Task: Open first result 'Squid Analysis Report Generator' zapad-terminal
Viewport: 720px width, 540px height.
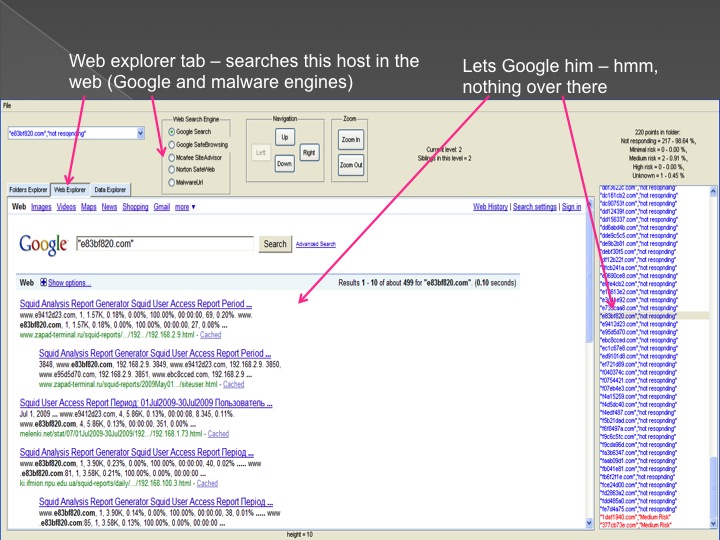Action: pyautogui.click(x=136, y=304)
